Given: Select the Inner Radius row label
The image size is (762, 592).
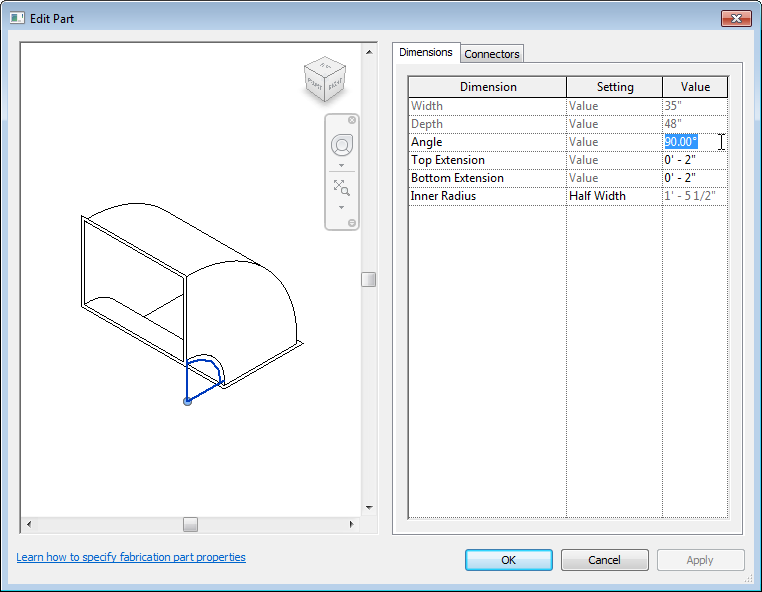Looking at the screenshot, I should [x=487, y=196].
